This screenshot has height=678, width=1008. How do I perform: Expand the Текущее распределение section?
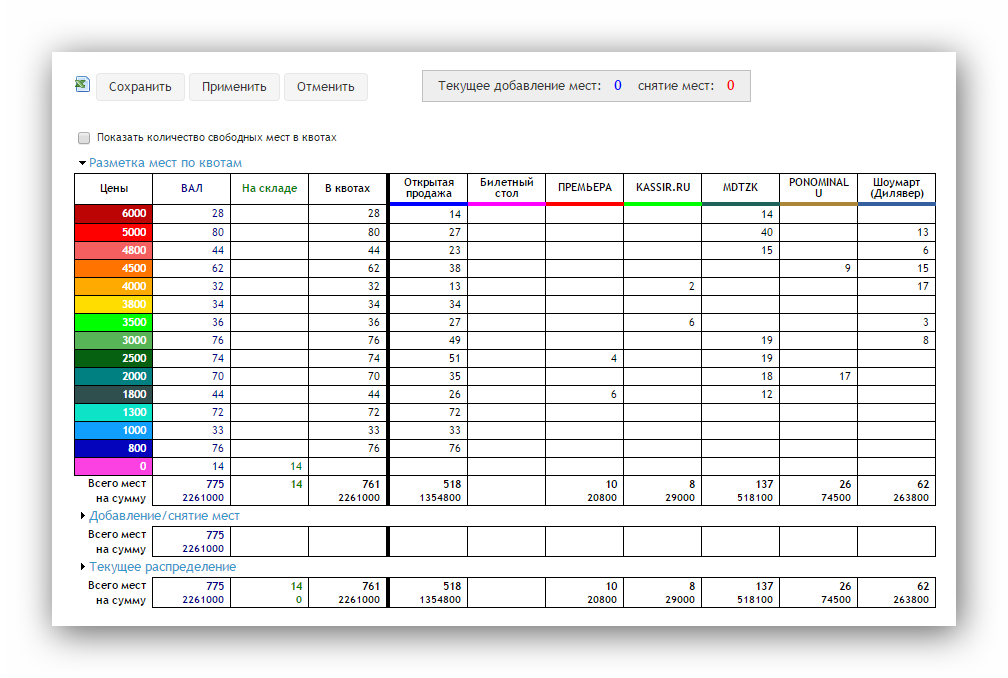pos(83,567)
